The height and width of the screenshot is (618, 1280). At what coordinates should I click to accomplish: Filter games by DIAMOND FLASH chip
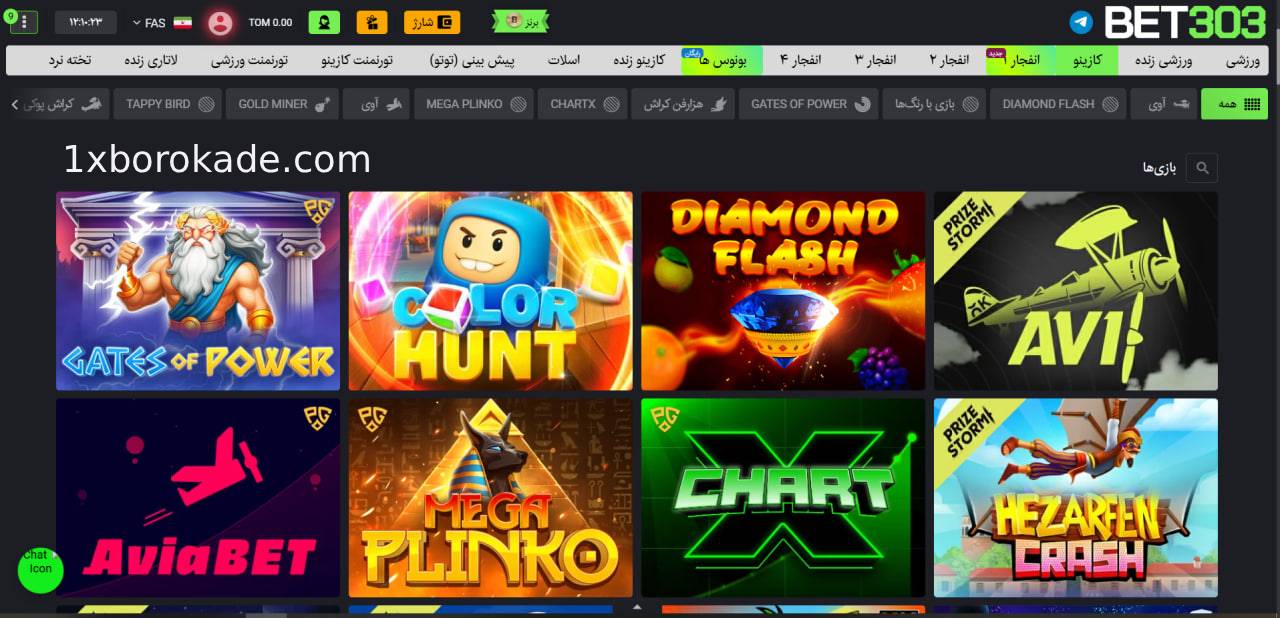[1057, 104]
